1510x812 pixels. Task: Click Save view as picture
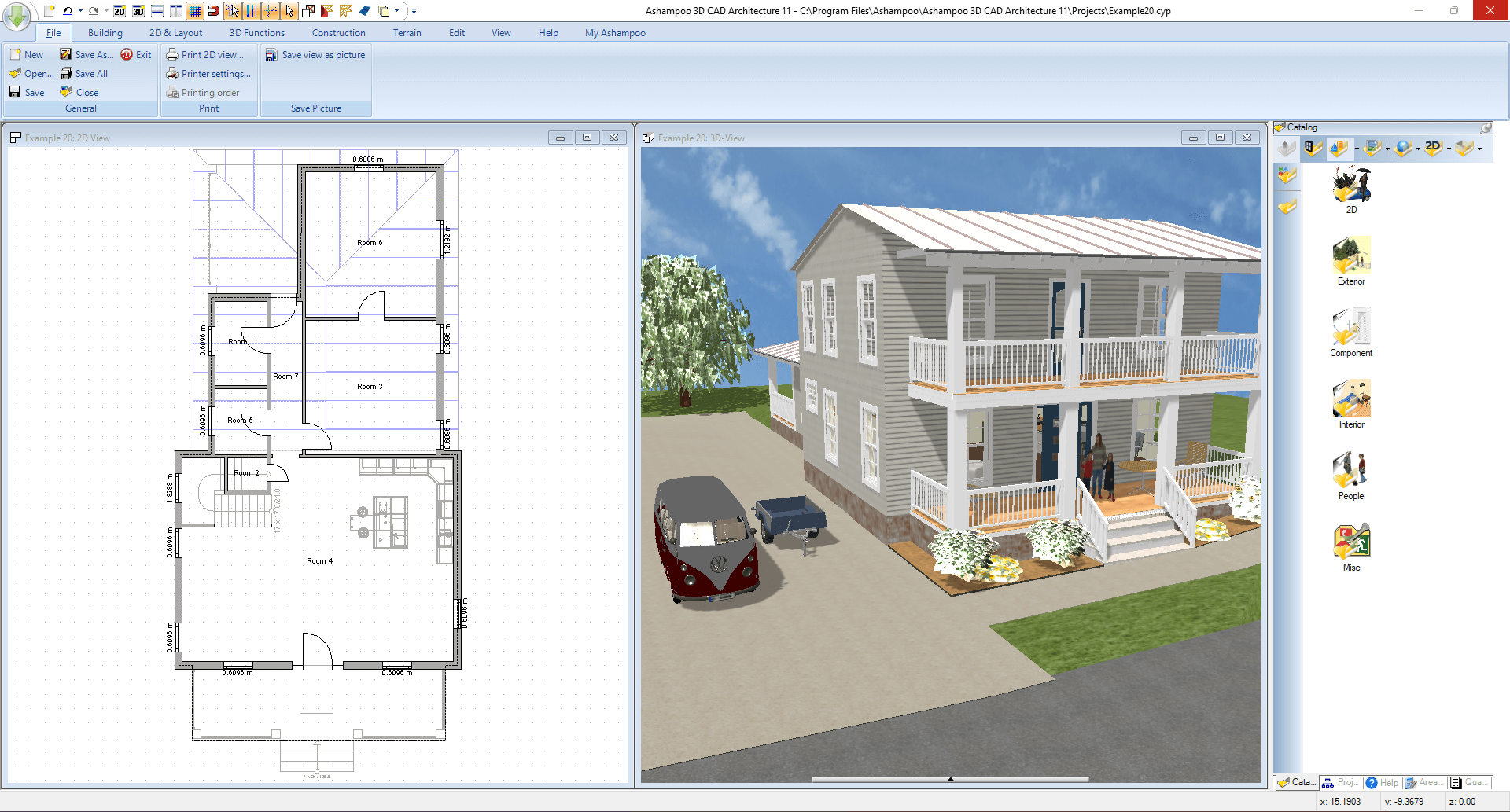pyautogui.click(x=315, y=54)
